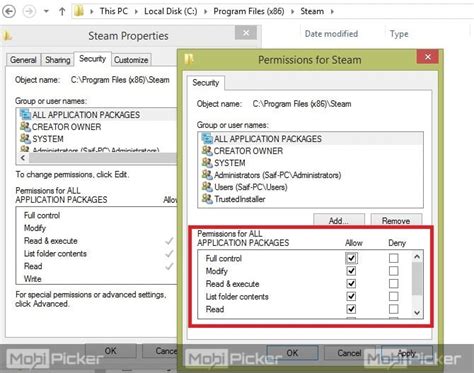Click the permissions list scrollbar thumb

(x=417, y=279)
